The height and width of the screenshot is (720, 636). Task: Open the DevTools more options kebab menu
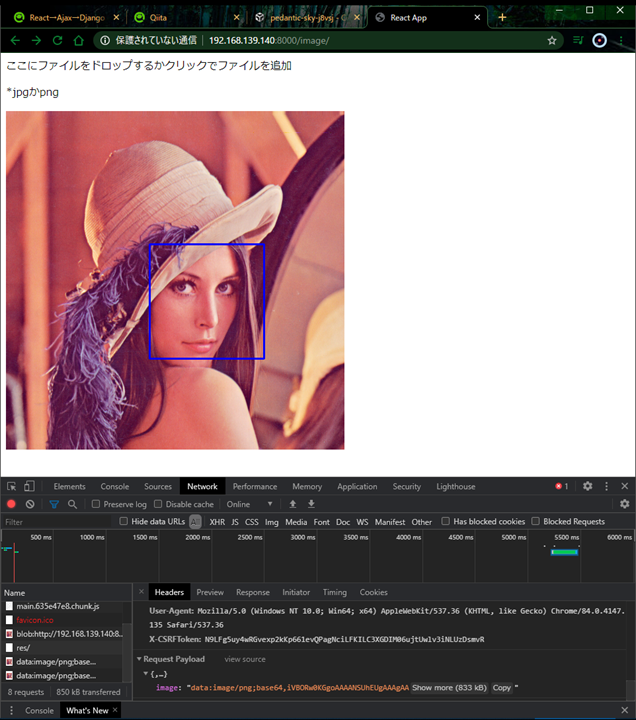pos(606,486)
